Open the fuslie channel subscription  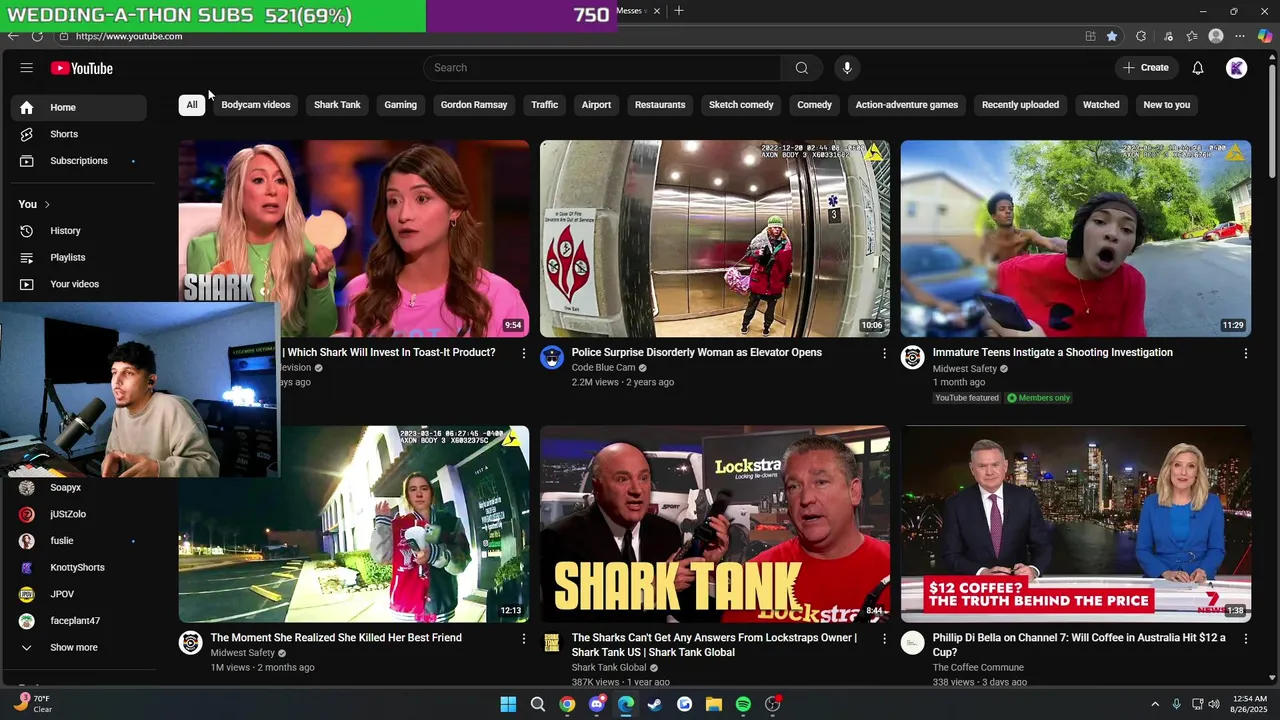coord(79,541)
